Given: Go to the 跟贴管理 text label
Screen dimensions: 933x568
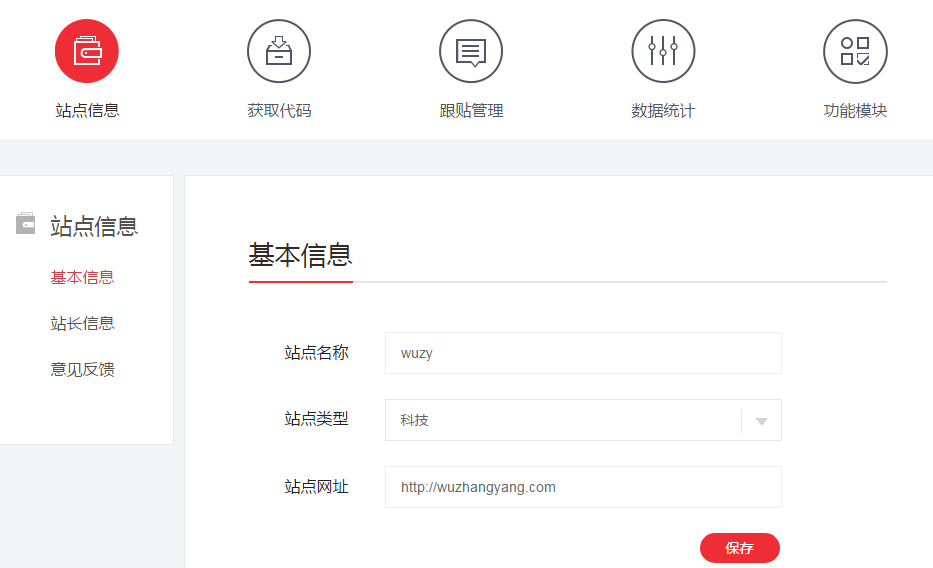Looking at the screenshot, I should (471, 111).
